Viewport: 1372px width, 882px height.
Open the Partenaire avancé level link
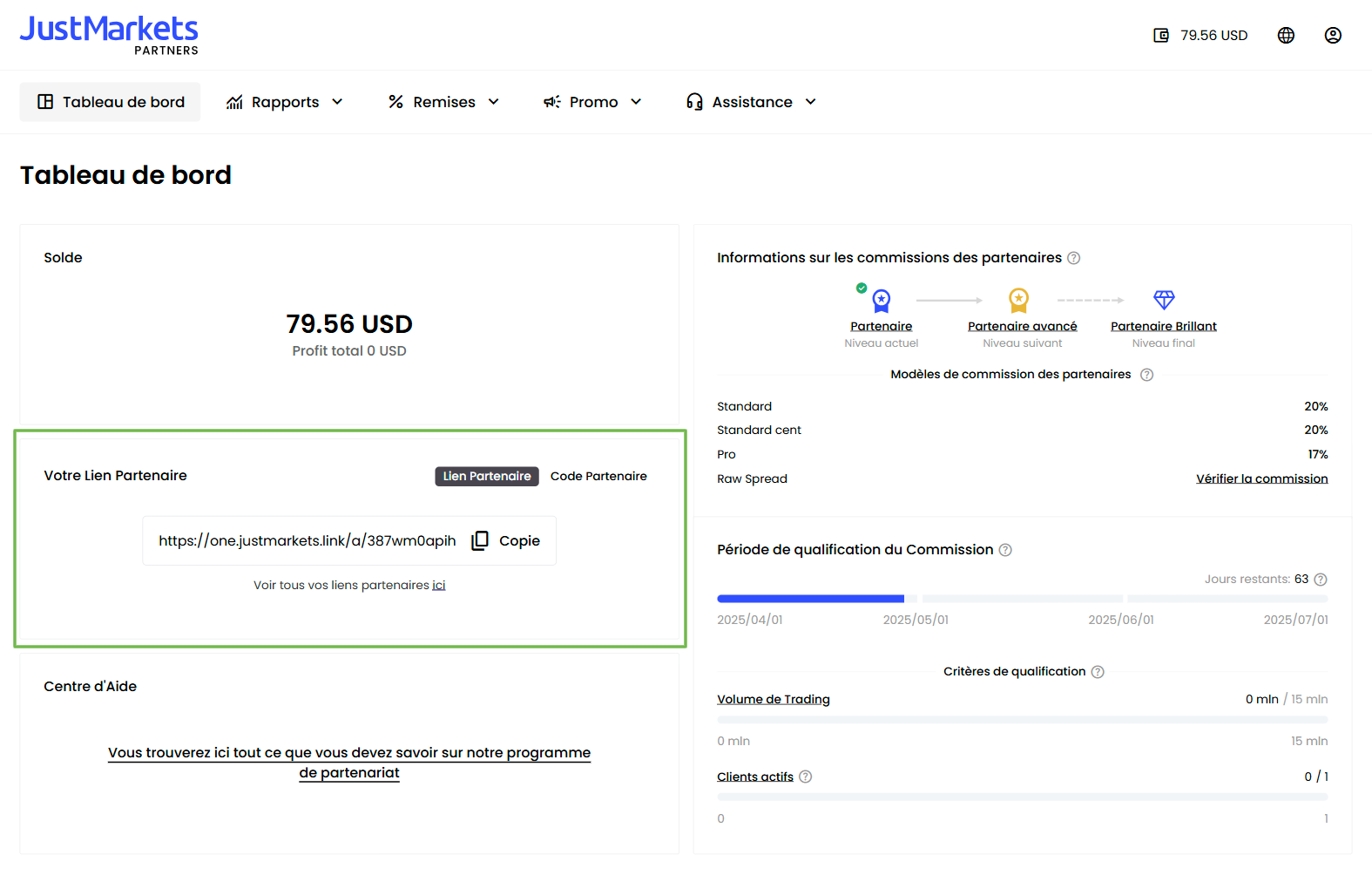point(1023,327)
